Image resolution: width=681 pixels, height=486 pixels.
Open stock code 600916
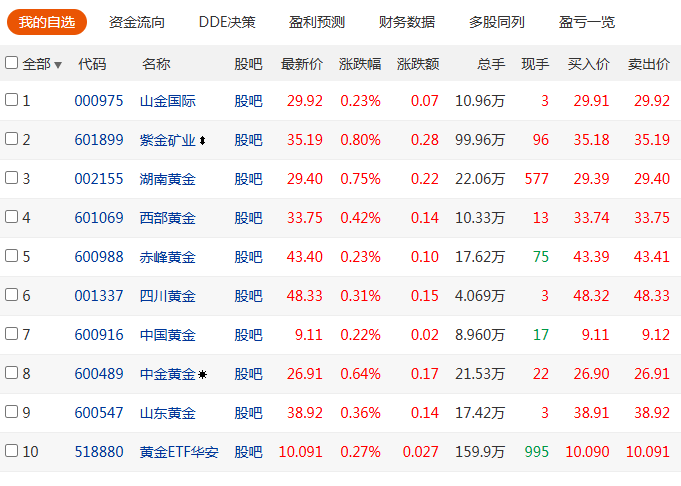coord(99,335)
